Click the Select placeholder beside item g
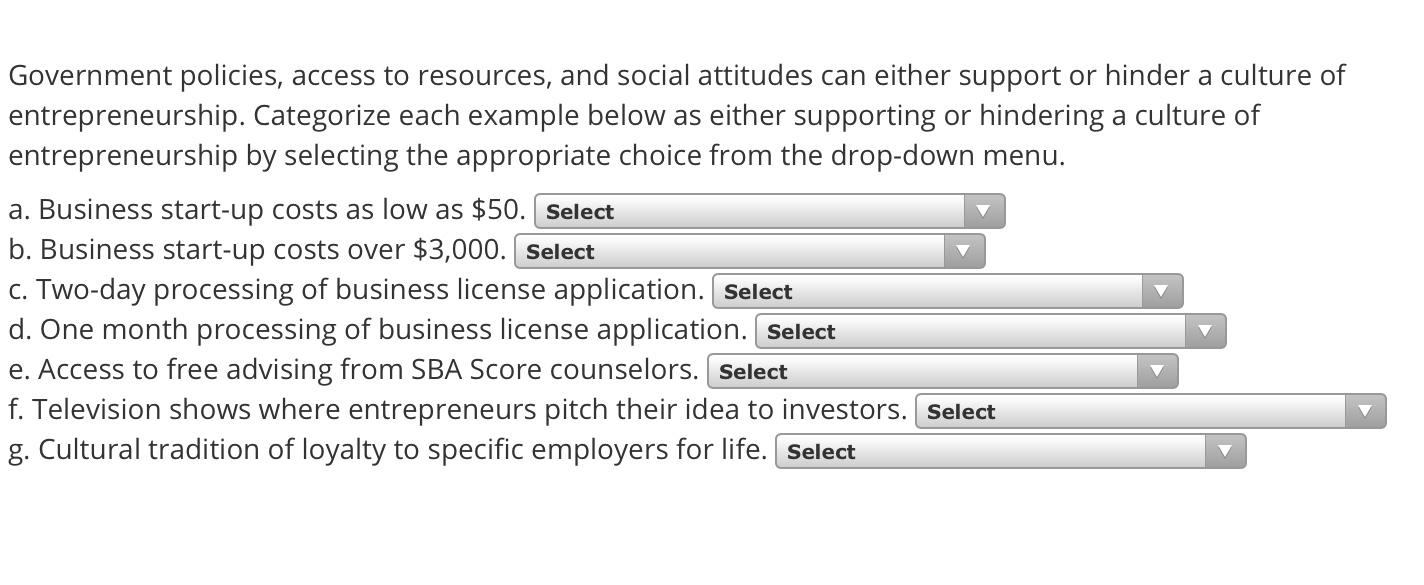 [x=821, y=452]
